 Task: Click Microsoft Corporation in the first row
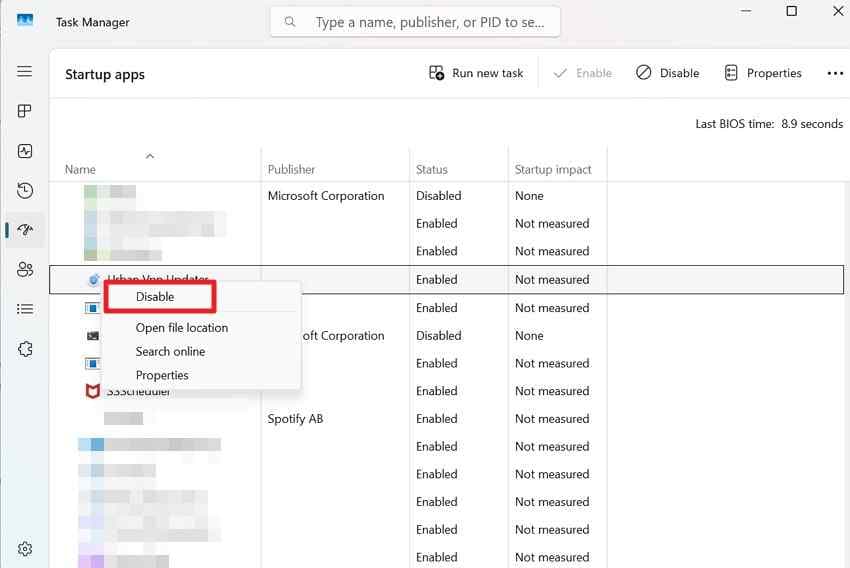pyautogui.click(x=326, y=196)
